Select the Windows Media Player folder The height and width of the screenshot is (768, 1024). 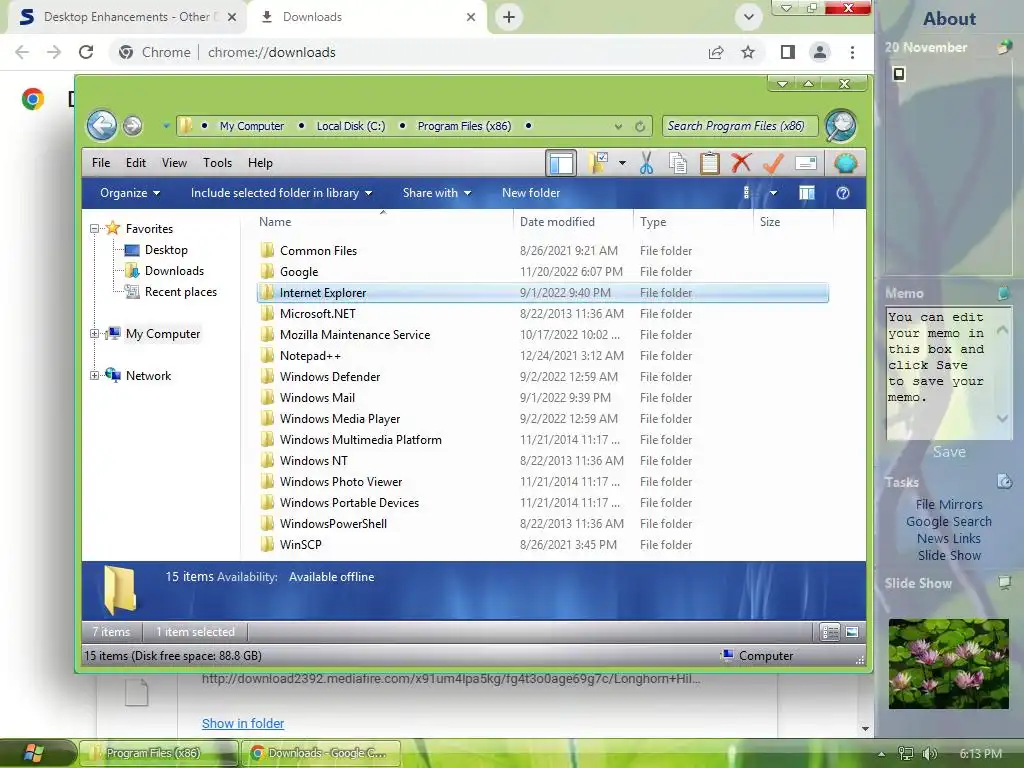coord(543,419)
